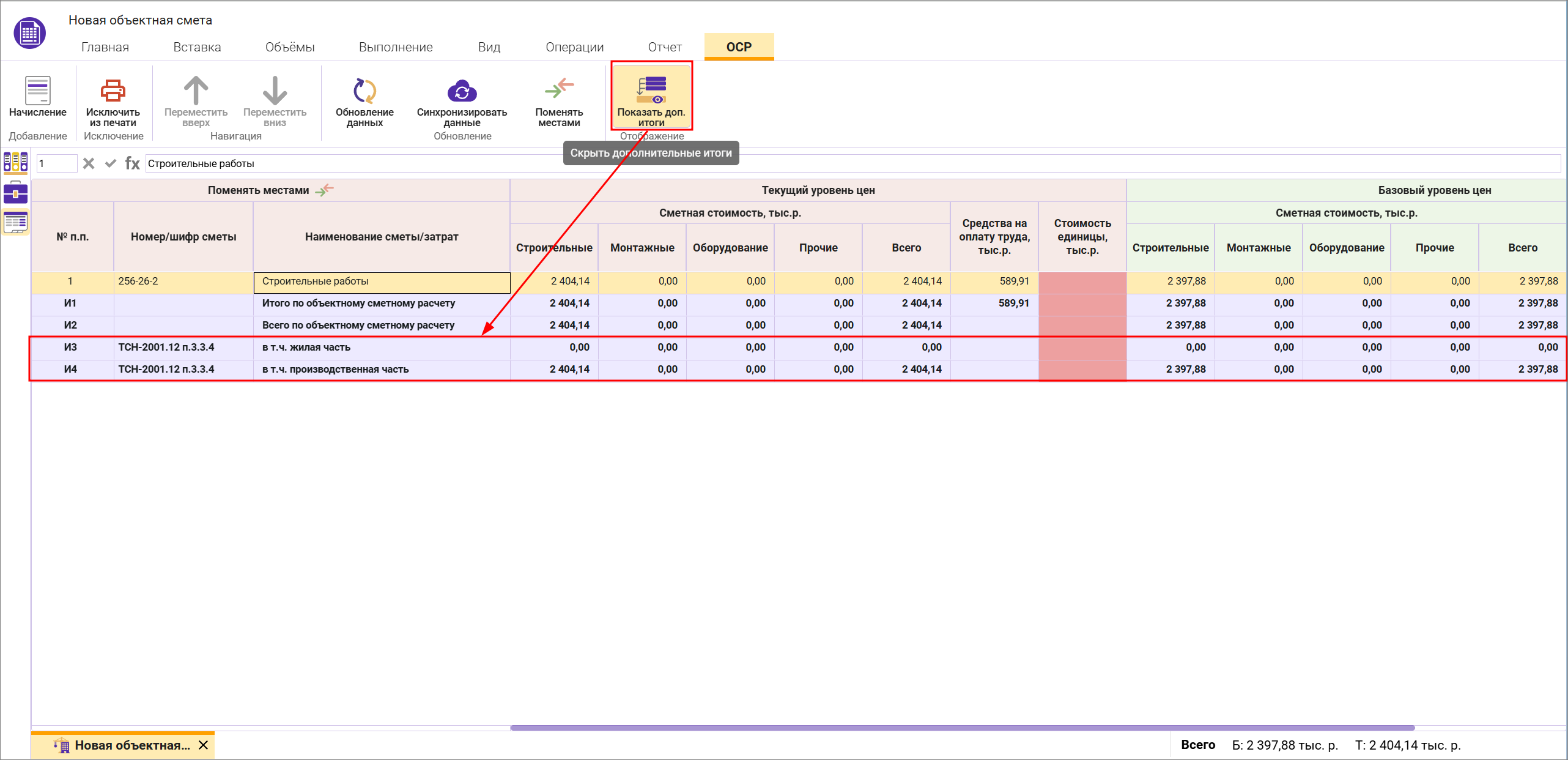Click the cancel X in formula bar

point(89,163)
